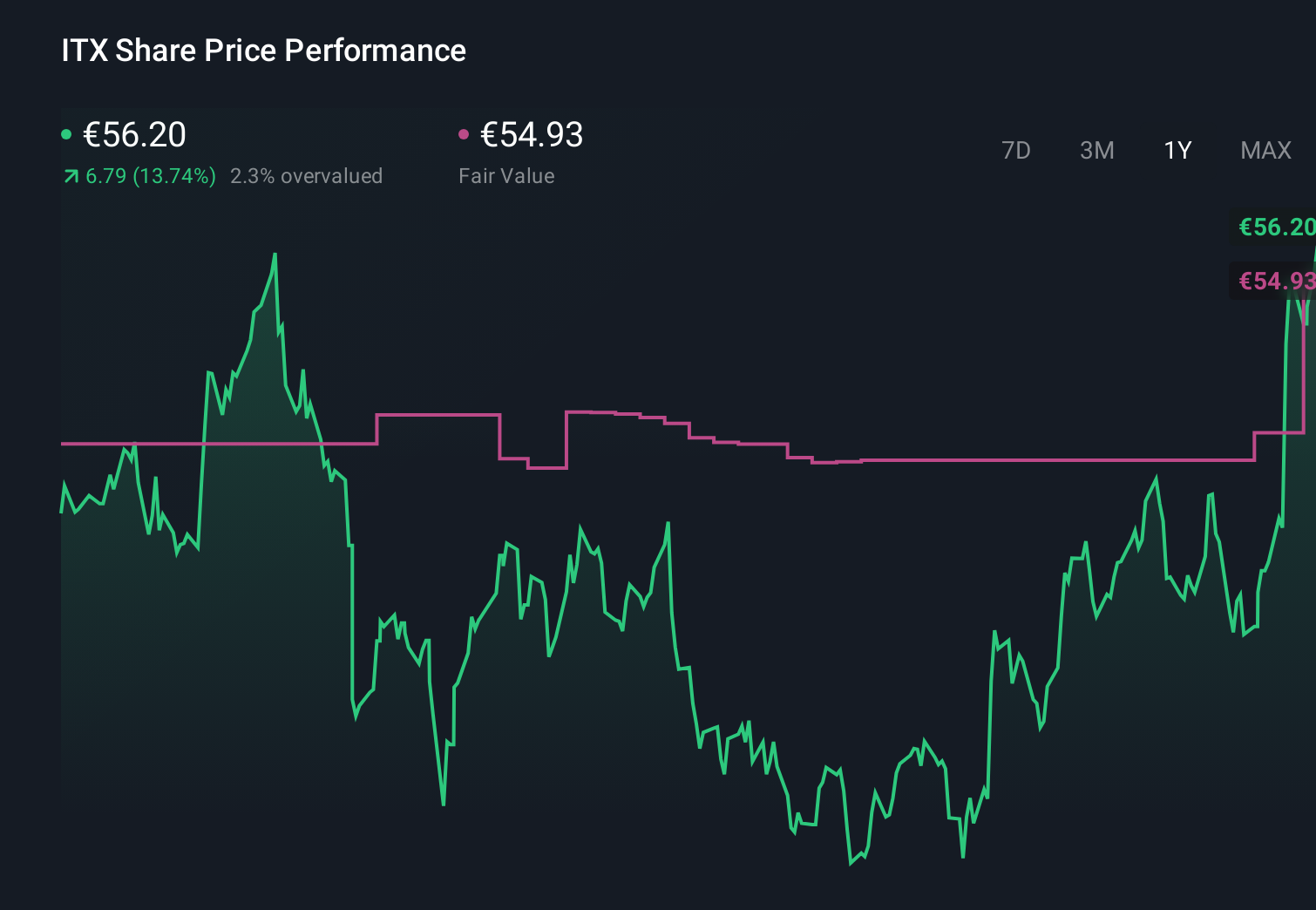Screen dimensions: 1316x910
Task: Toggle the 2.3% overvalued indicator
Action: click(x=307, y=175)
